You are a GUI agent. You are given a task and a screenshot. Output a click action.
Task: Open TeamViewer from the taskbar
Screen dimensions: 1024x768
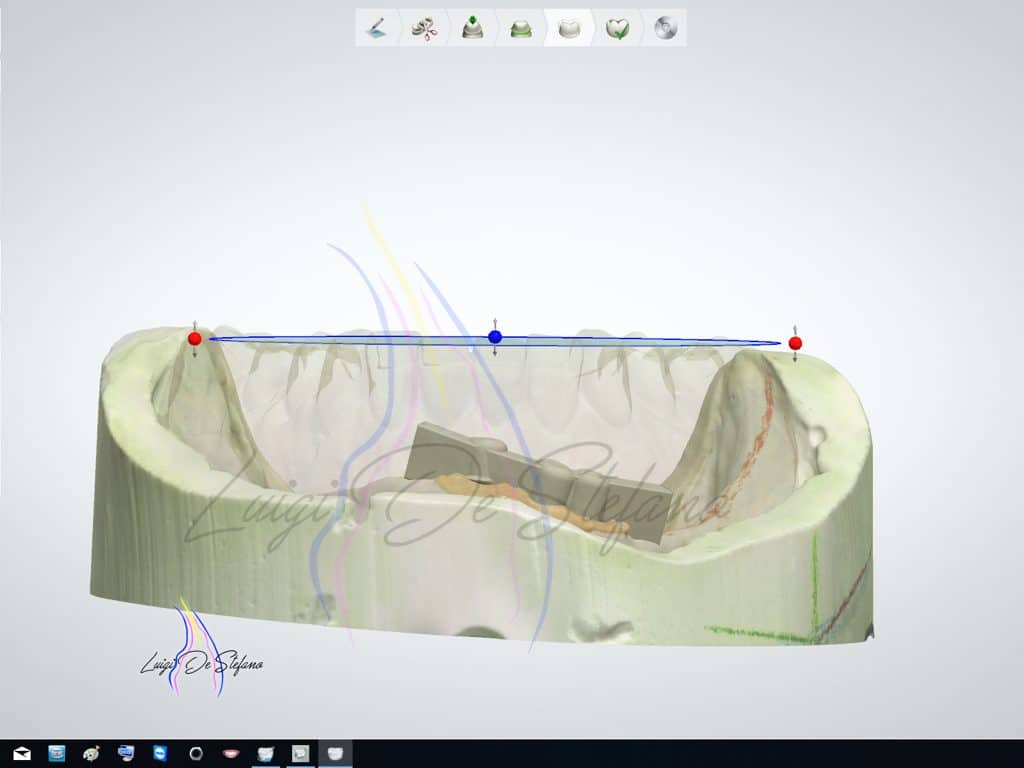(x=161, y=753)
